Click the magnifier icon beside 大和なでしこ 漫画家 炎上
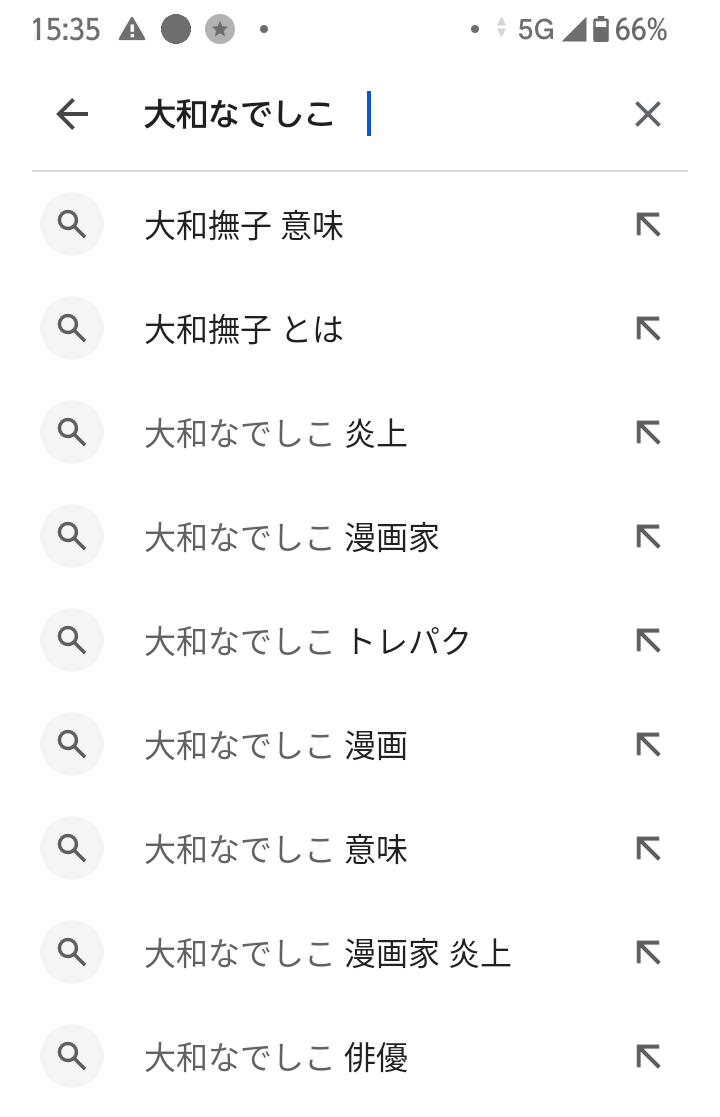Image resolution: width=720 pixels, height=1117 pixels. (x=71, y=953)
